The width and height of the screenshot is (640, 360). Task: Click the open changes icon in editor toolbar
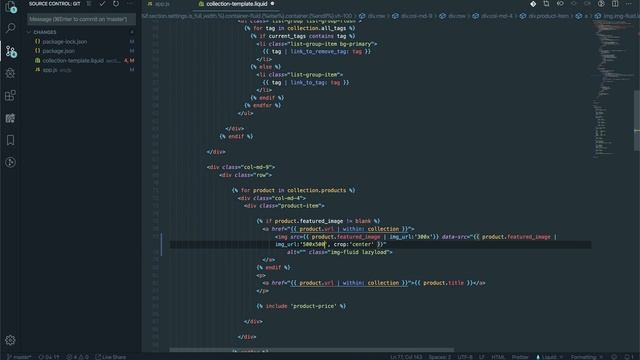(547, 4)
